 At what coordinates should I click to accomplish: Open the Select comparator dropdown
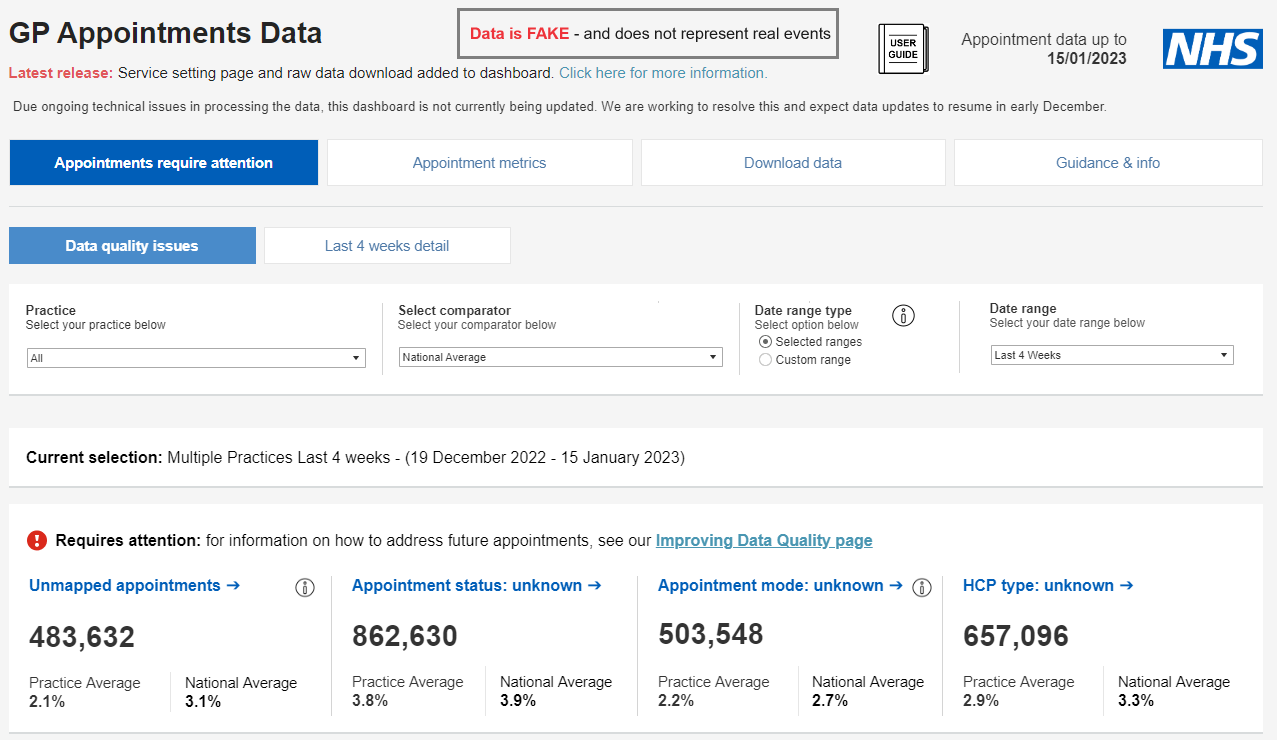click(560, 356)
